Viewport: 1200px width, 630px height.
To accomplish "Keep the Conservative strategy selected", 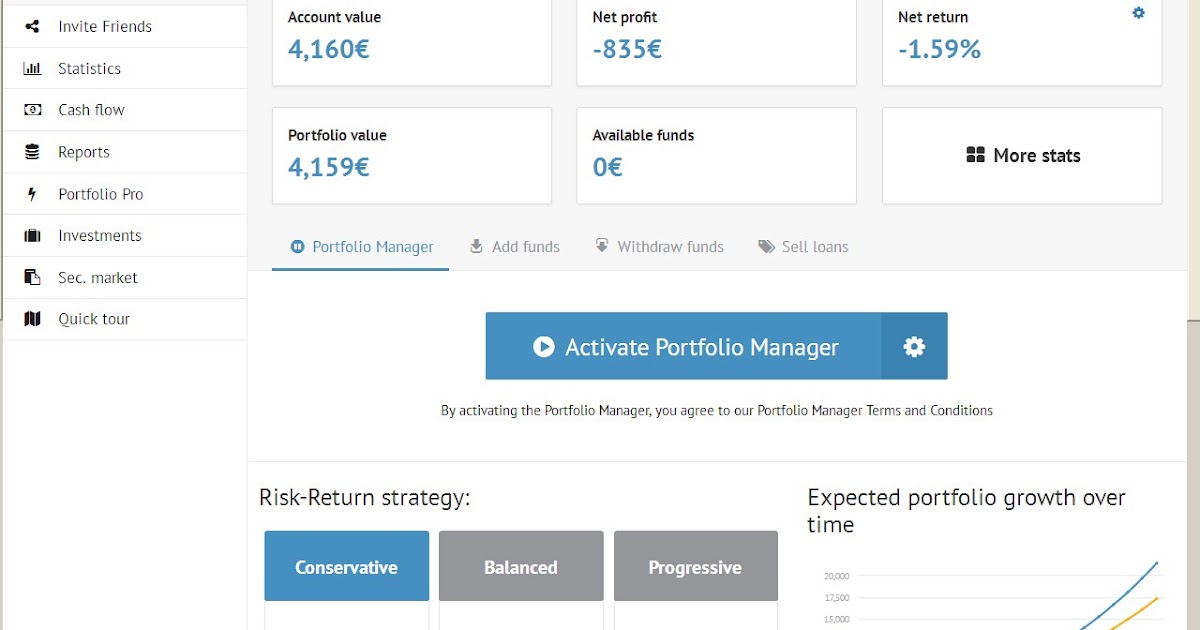I will tap(346, 566).
